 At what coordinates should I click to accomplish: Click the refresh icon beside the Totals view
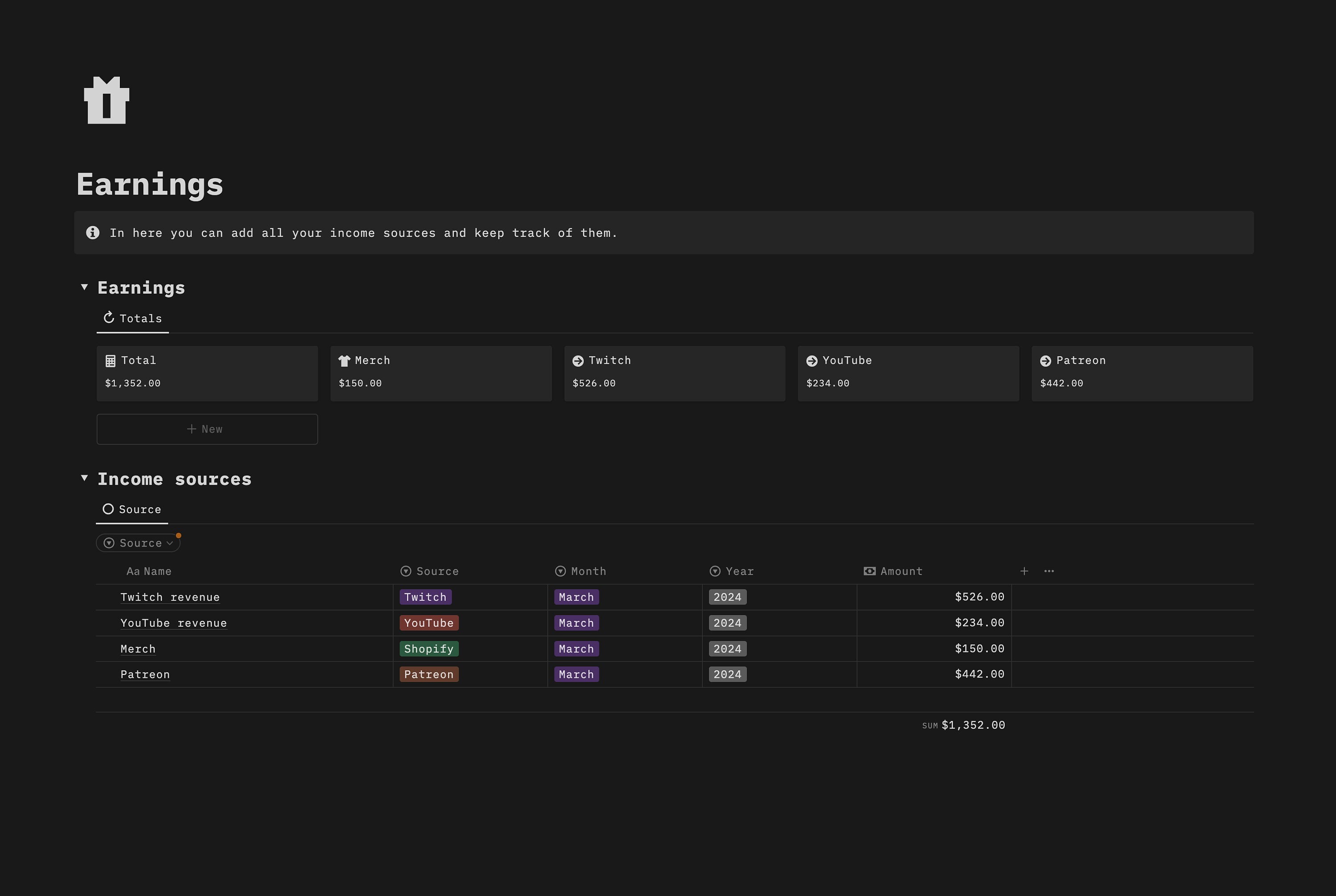point(108,318)
